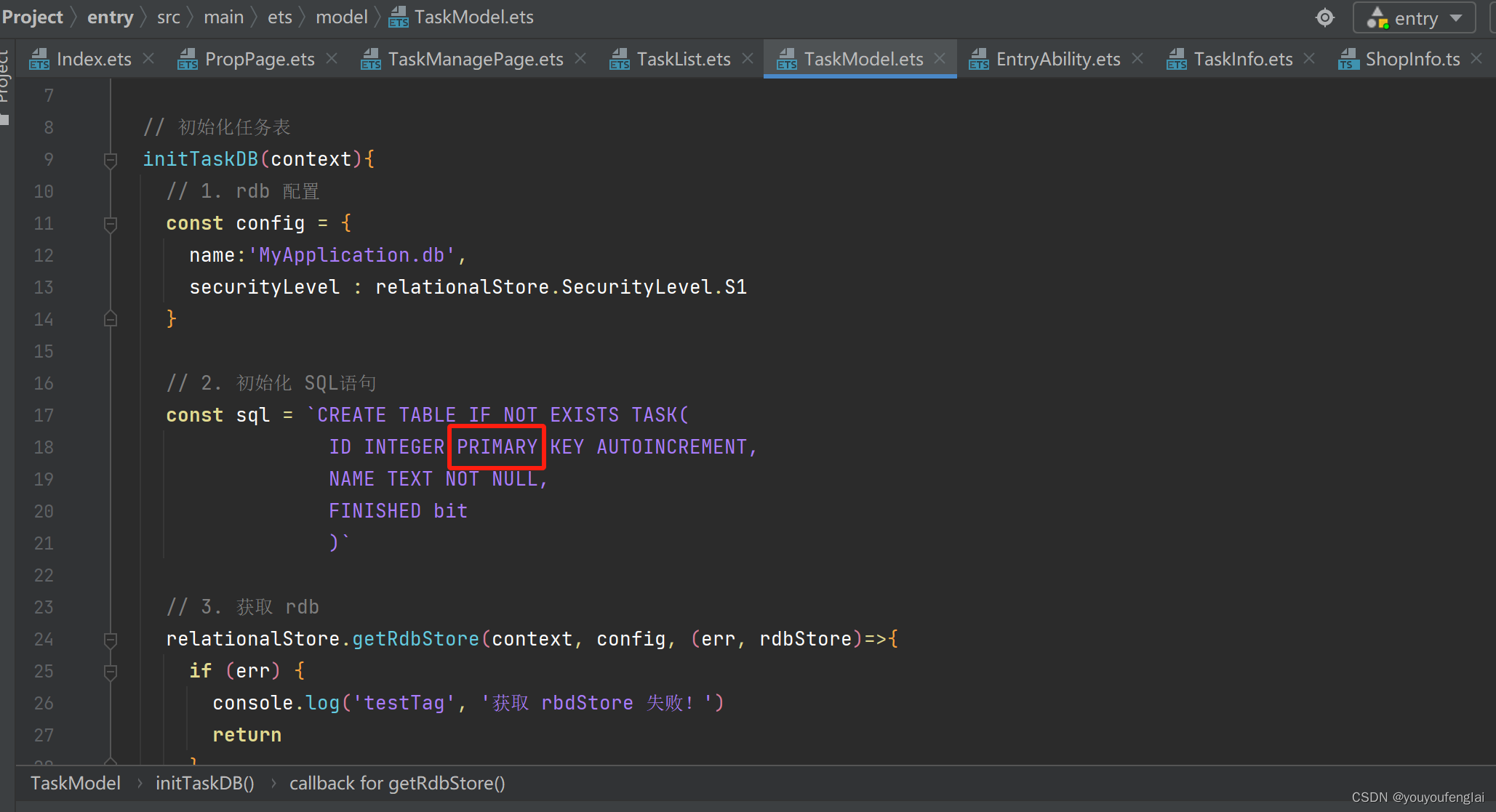Image resolution: width=1496 pixels, height=812 pixels.
Task: Close the EntryAbility.ets tab
Action: click(x=1137, y=58)
